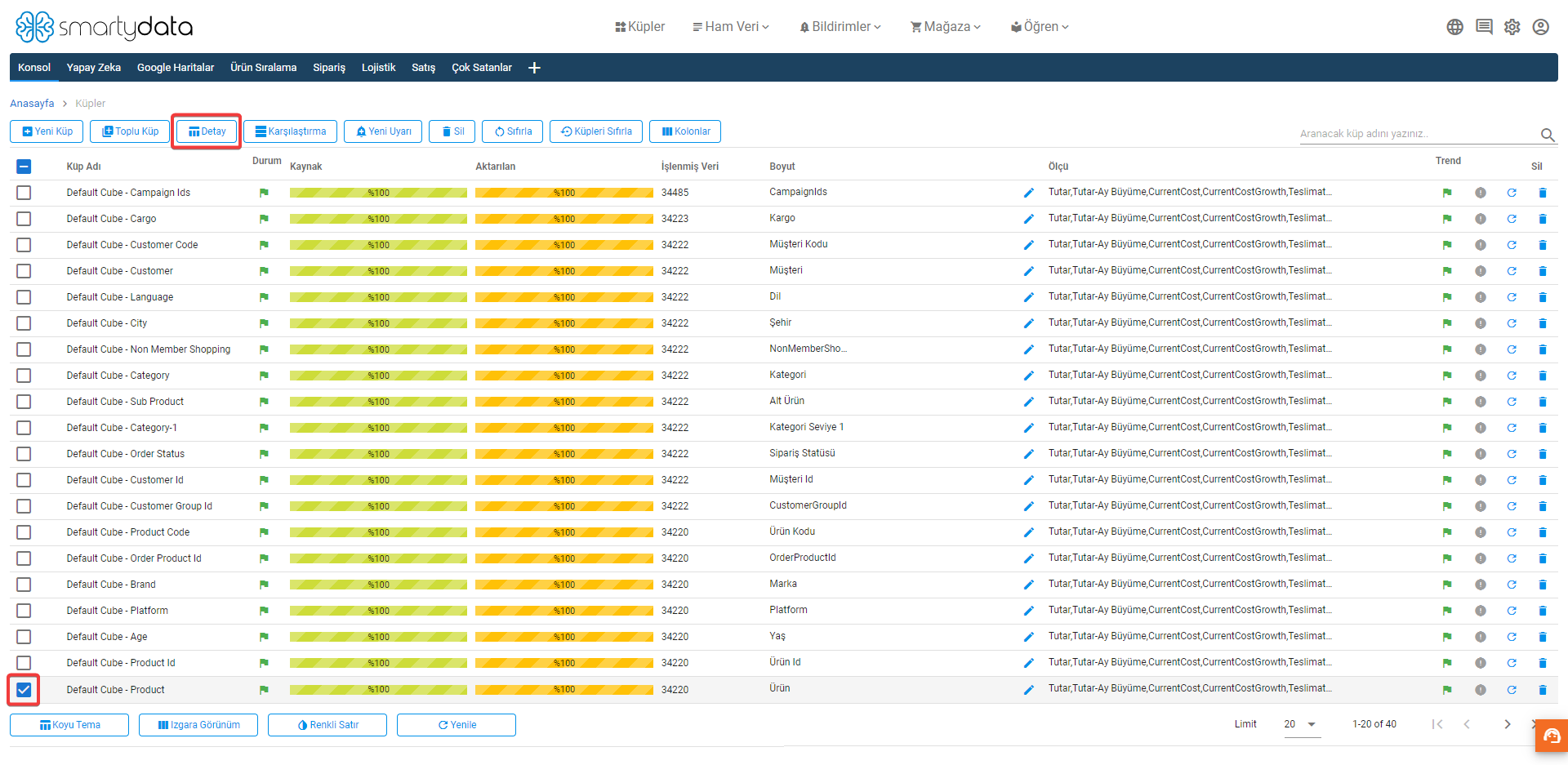
Task: Edit dimension pencil for Cargo cube
Action: pyautogui.click(x=1029, y=219)
